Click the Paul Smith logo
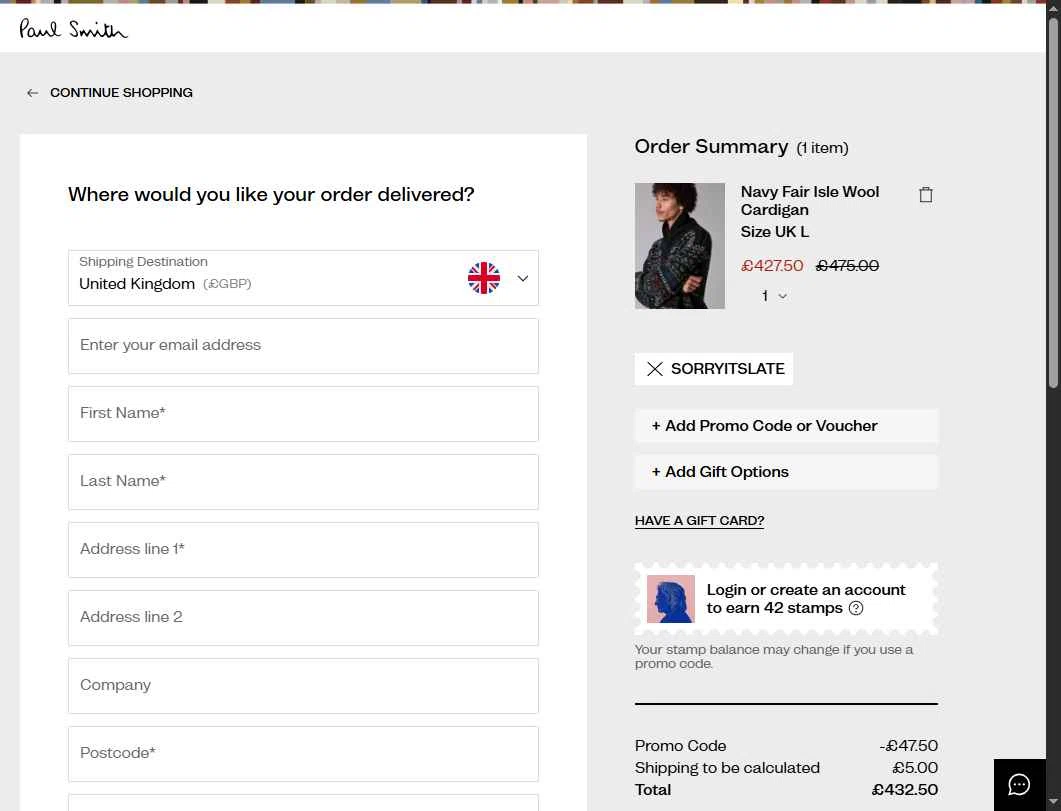Viewport: 1061px width, 811px height. pyautogui.click(x=73, y=28)
